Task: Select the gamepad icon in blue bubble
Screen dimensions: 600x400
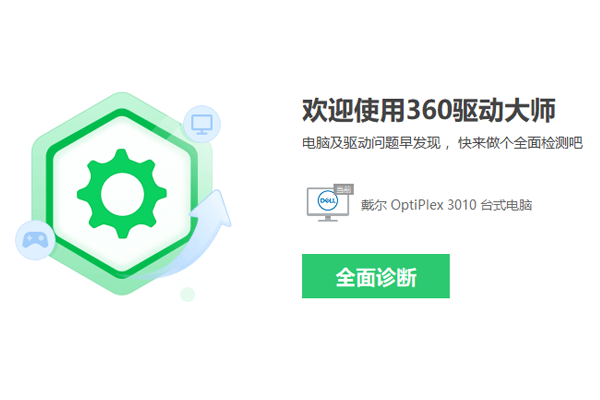Action: pos(35,240)
